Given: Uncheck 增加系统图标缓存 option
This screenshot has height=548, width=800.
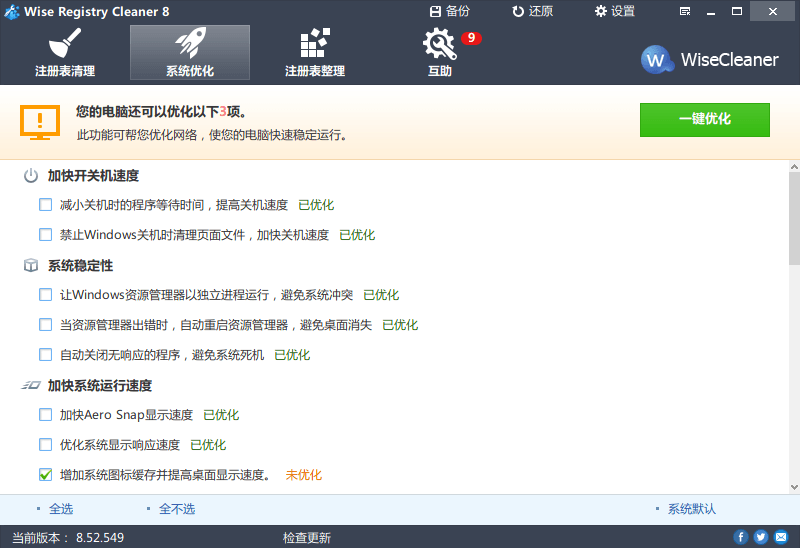Looking at the screenshot, I should point(45,475).
